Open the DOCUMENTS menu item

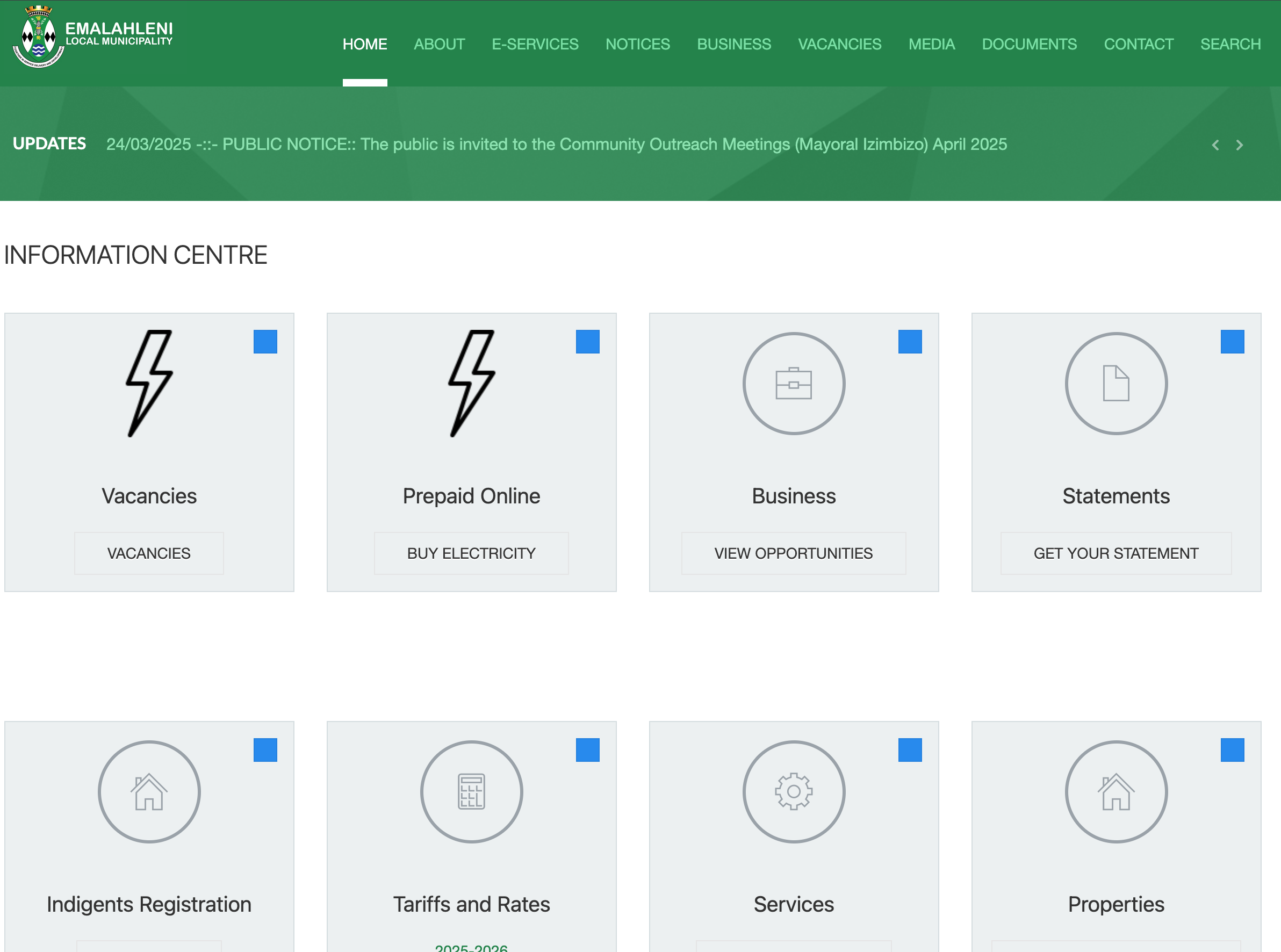pyautogui.click(x=1028, y=45)
